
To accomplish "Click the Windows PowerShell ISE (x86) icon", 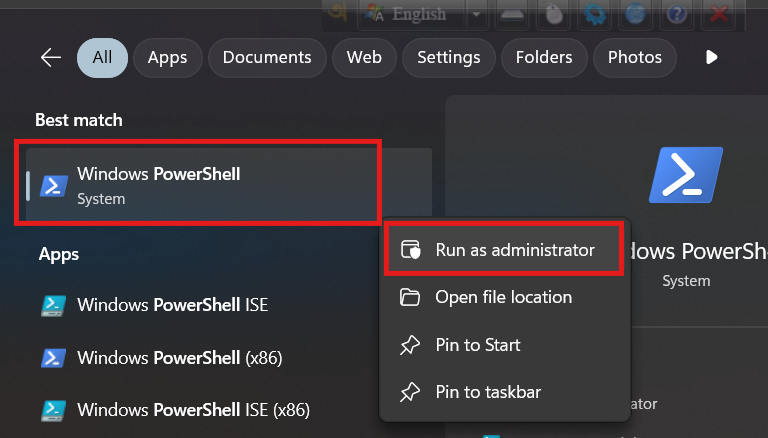I will pos(53,409).
